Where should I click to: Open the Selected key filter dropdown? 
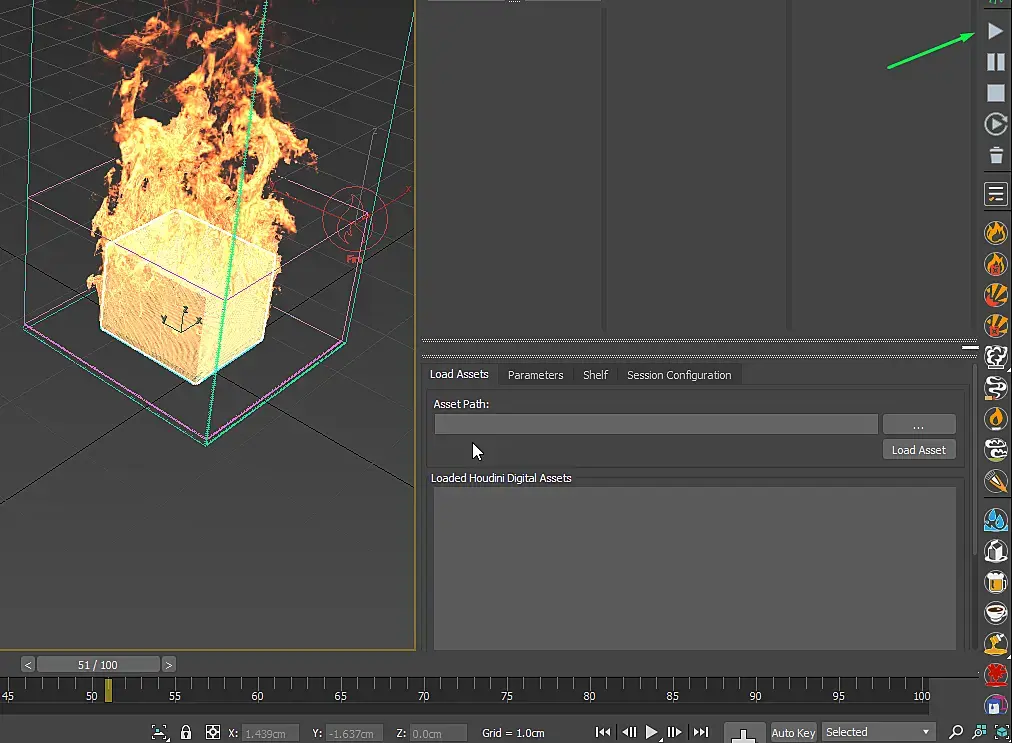(878, 732)
